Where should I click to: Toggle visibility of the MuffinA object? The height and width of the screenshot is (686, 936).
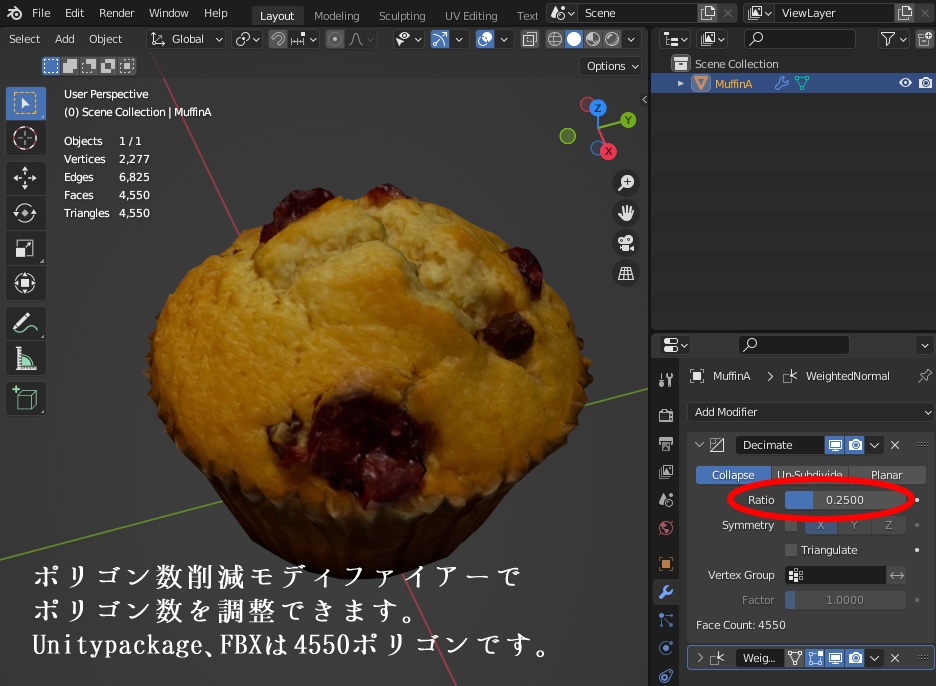pyautogui.click(x=904, y=82)
